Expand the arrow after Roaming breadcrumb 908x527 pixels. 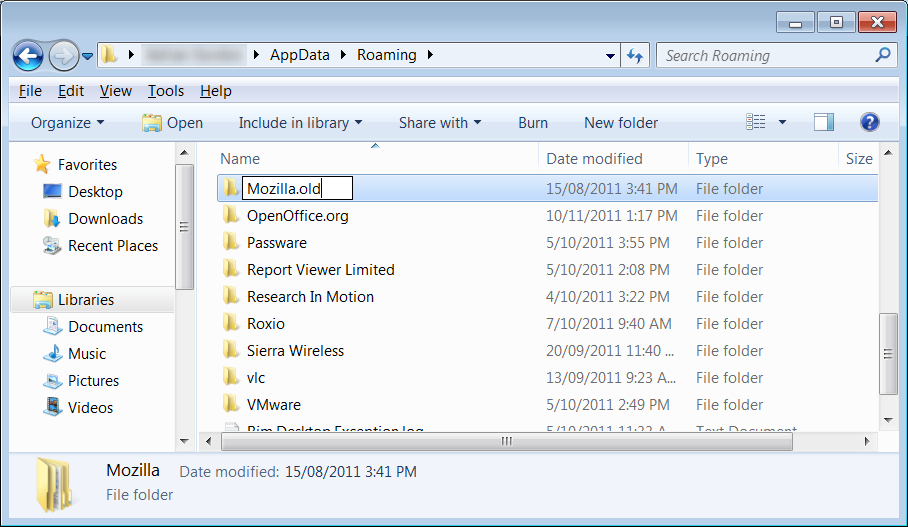430,55
